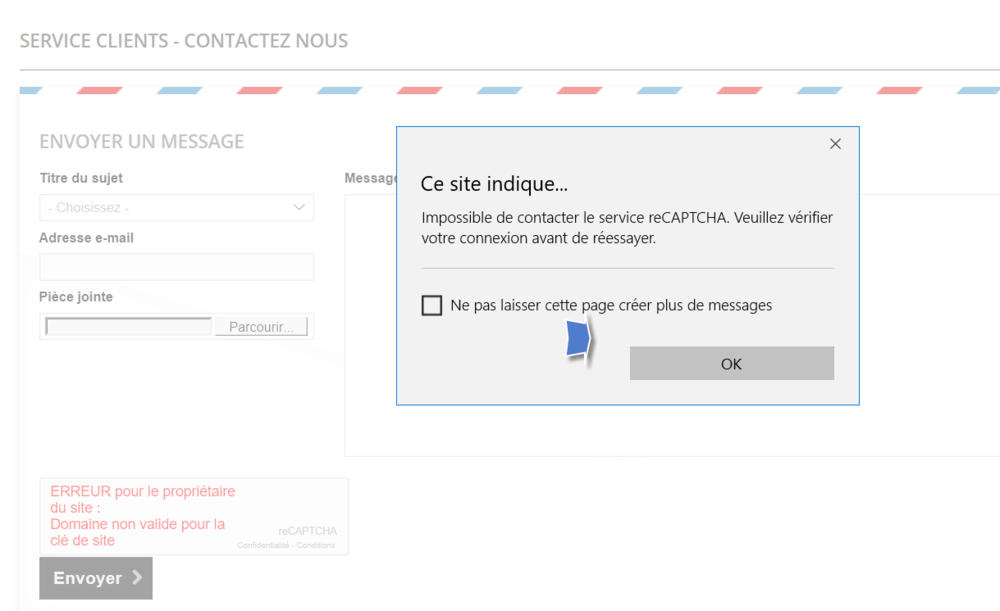Click 'SERVICE CLIENTS - CONTACTEZ NOUS' page title
Viewport: 1000px width, 611px height.
coord(184,42)
